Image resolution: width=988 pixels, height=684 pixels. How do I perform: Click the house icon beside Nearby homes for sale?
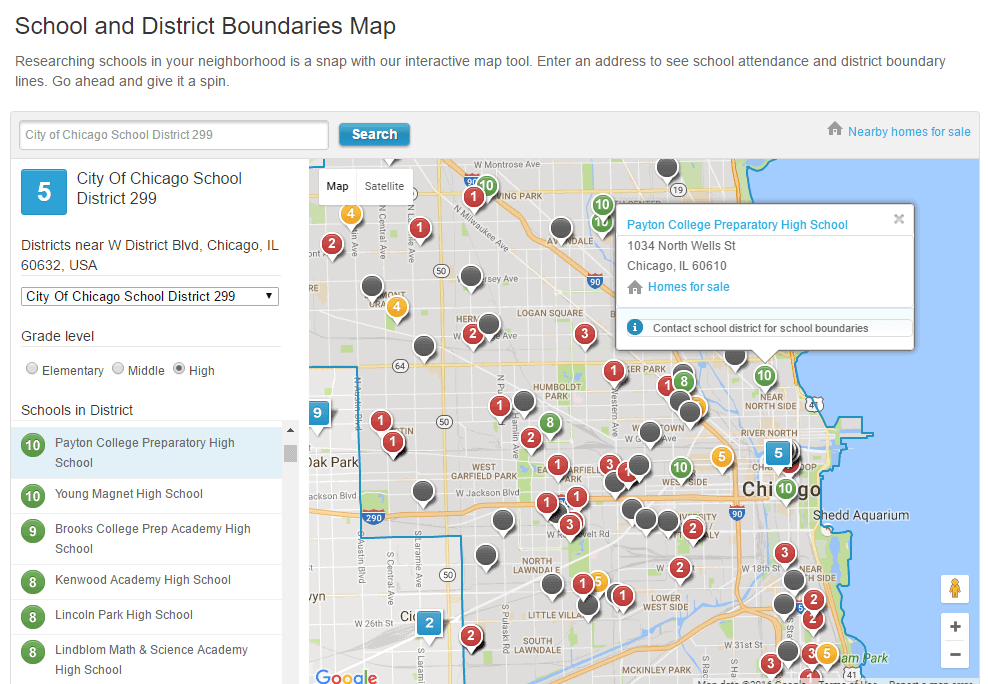coord(835,130)
